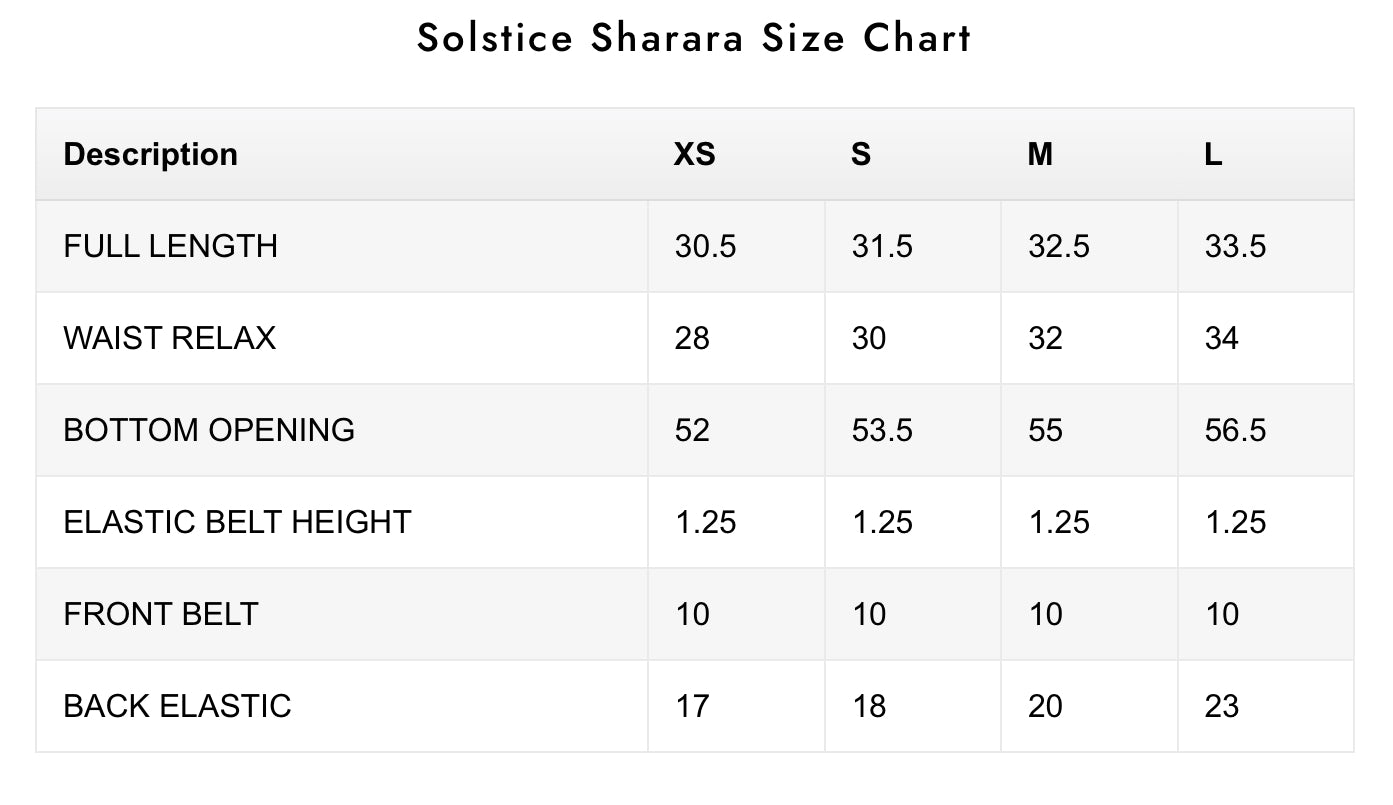
Task: Click the FRONT BELT row label
Action: tap(161, 614)
